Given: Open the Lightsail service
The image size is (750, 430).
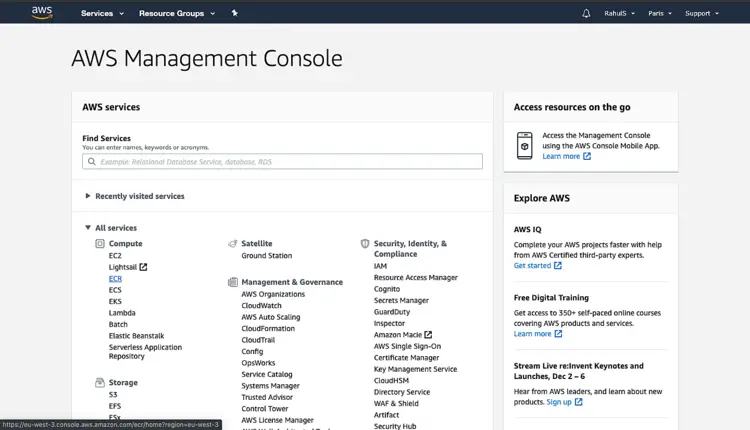Looking at the screenshot, I should click(x=122, y=267).
